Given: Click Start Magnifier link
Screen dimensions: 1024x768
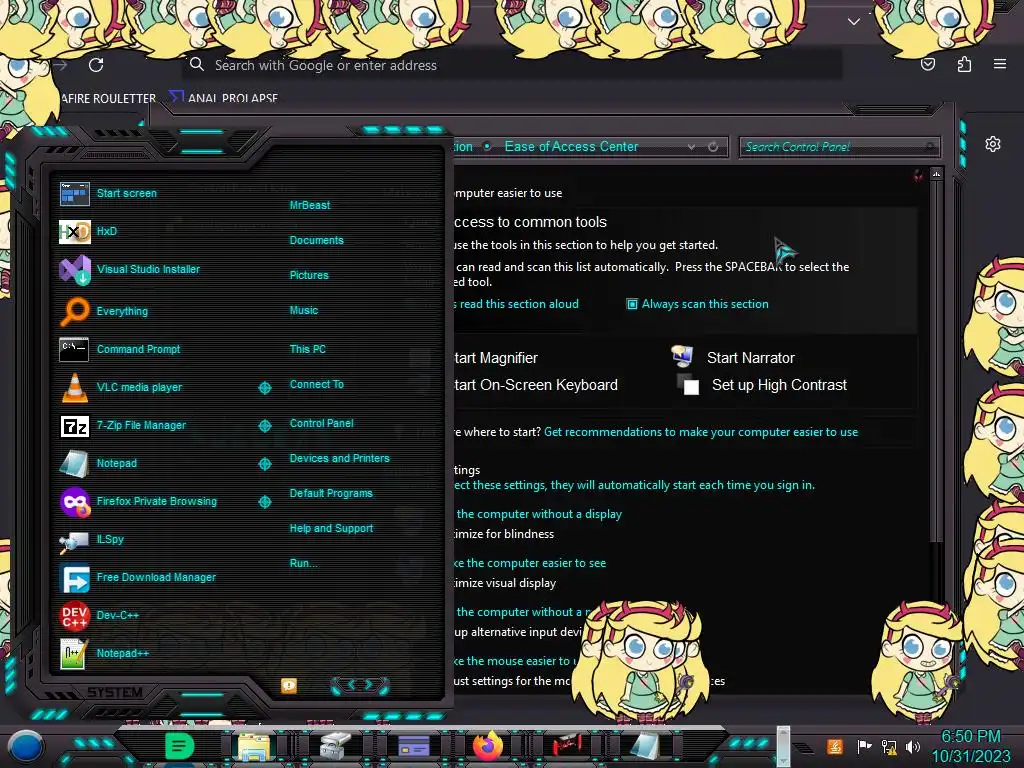Looking at the screenshot, I should (496, 358).
